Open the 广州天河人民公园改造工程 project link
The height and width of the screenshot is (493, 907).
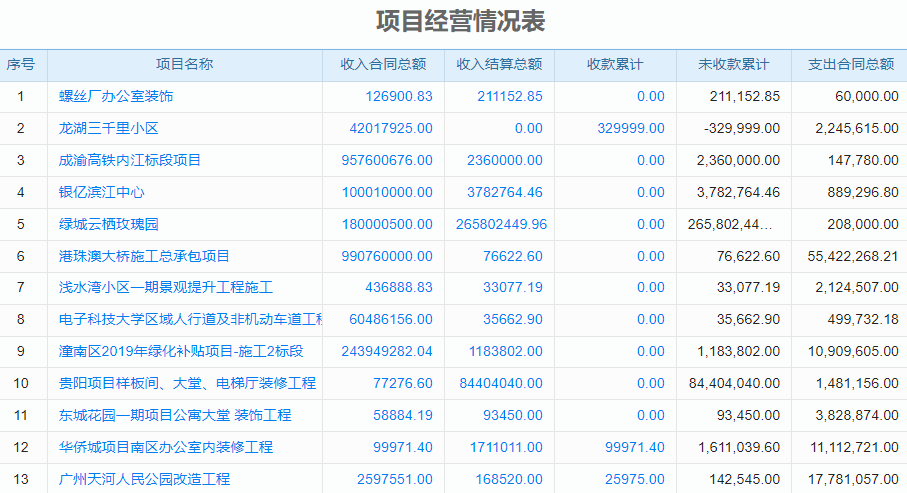pyautogui.click(x=144, y=479)
